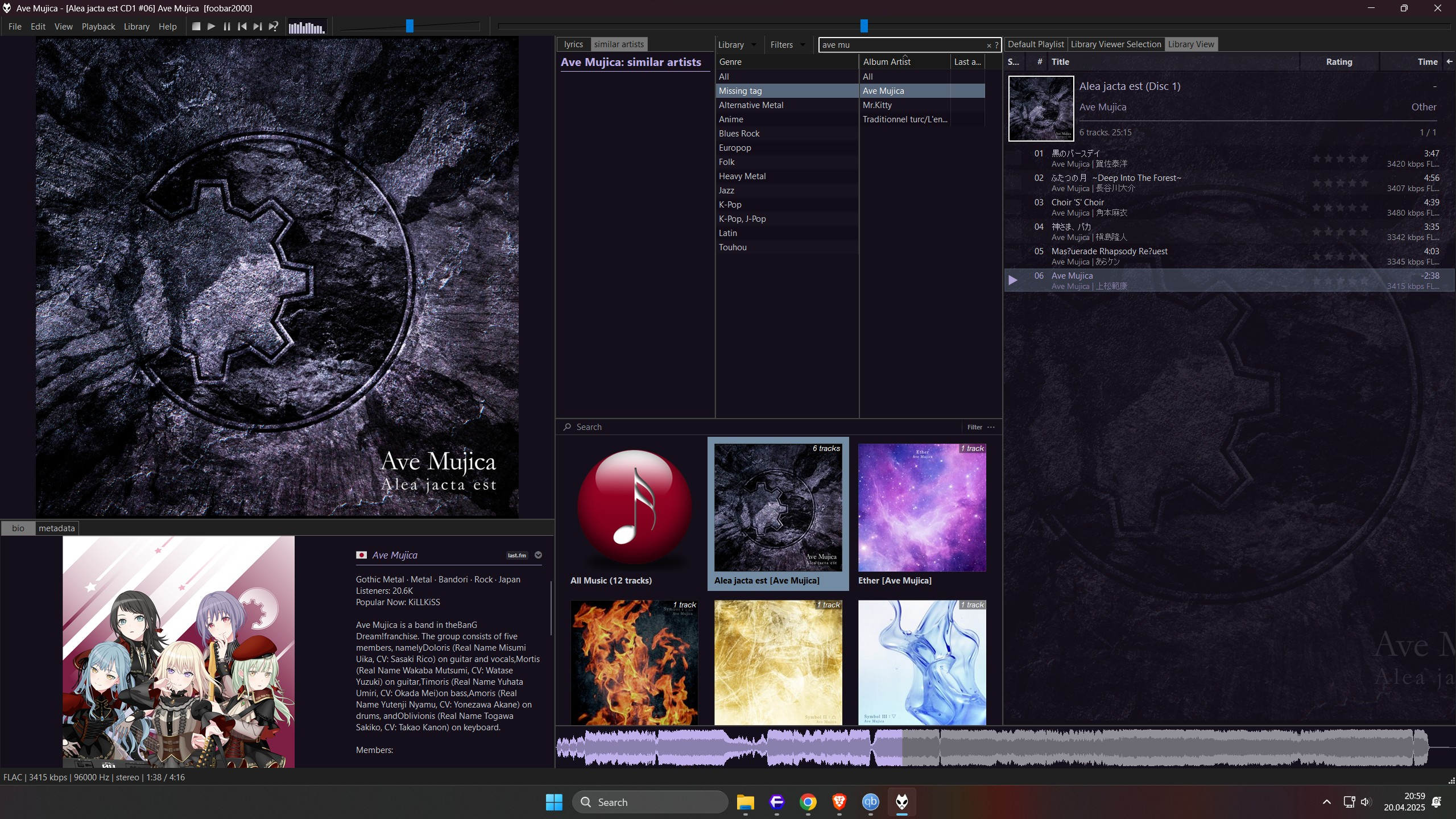Expand the bio source dropdown arrow
1456x819 pixels.
click(538, 555)
